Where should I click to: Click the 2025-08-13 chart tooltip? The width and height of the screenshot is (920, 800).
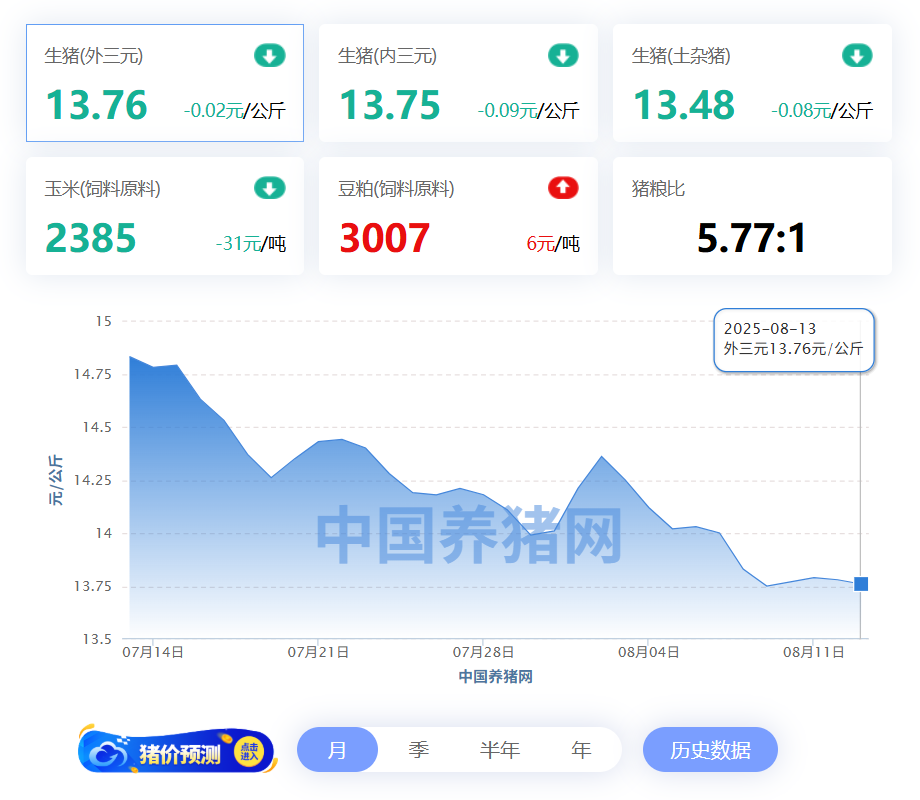[x=794, y=340]
